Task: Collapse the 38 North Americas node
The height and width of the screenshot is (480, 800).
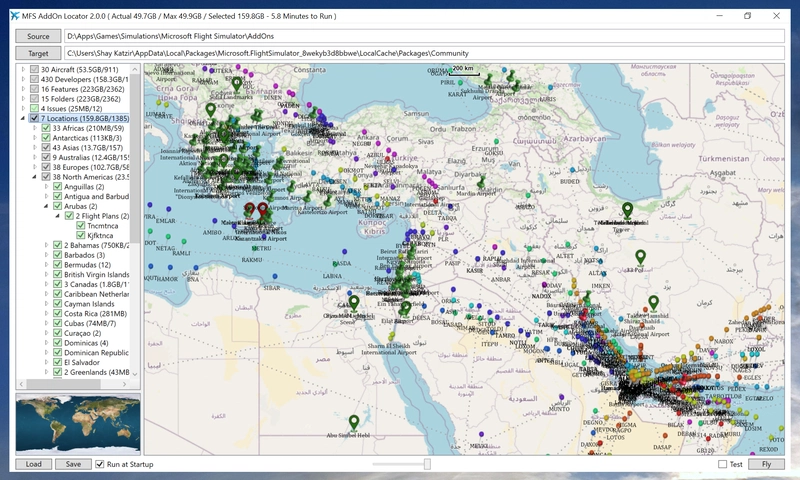Action: 35,177
